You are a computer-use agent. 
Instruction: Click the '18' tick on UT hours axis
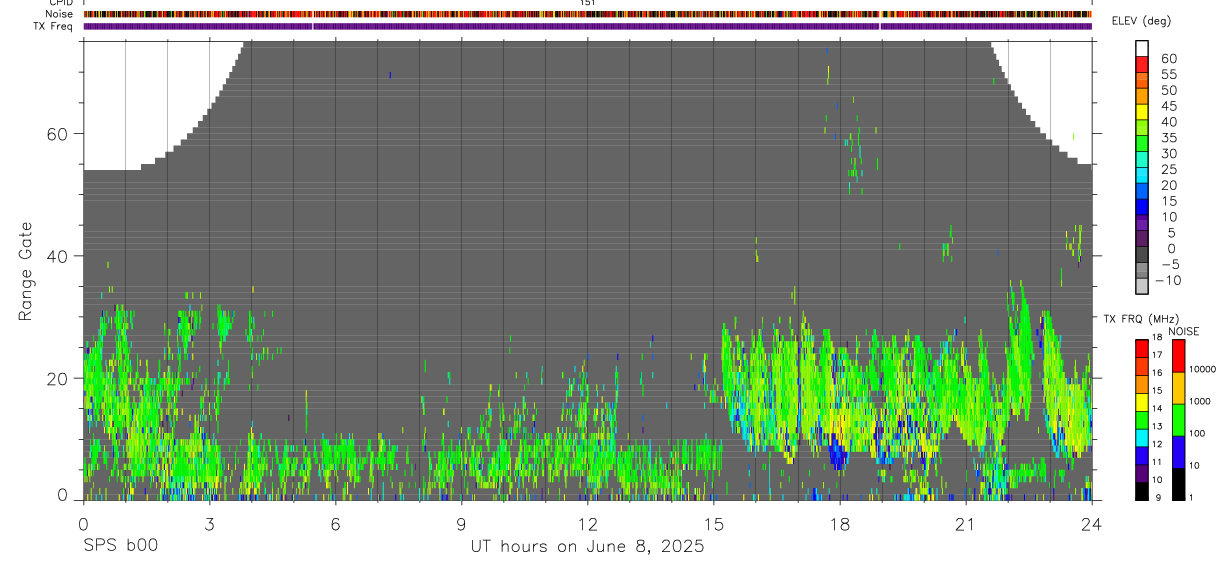click(840, 524)
